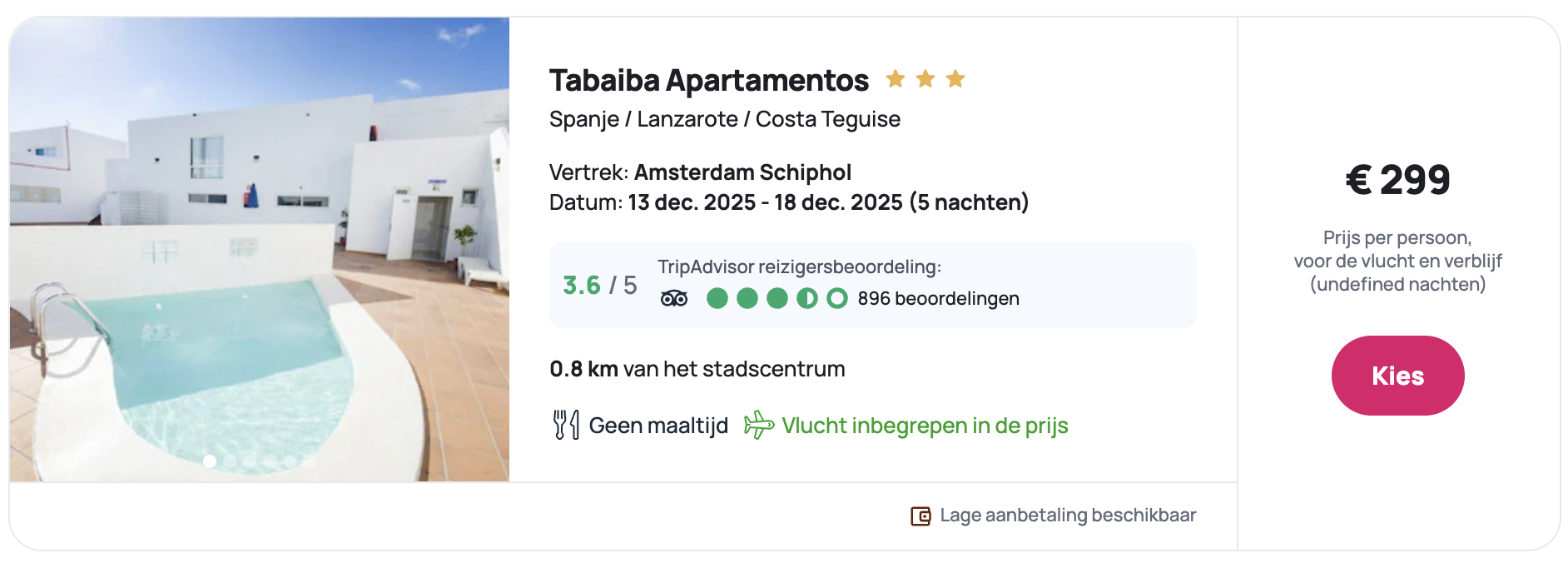Click Vlucht inbegrepen in de prijs text
This screenshot has width=1568, height=563.
click(925, 426)
